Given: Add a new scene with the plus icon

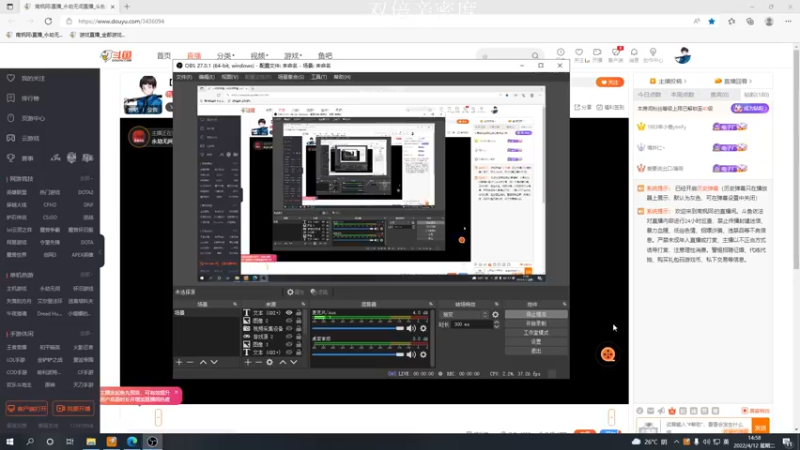Looking at the screenshot, I should (179, 362).
